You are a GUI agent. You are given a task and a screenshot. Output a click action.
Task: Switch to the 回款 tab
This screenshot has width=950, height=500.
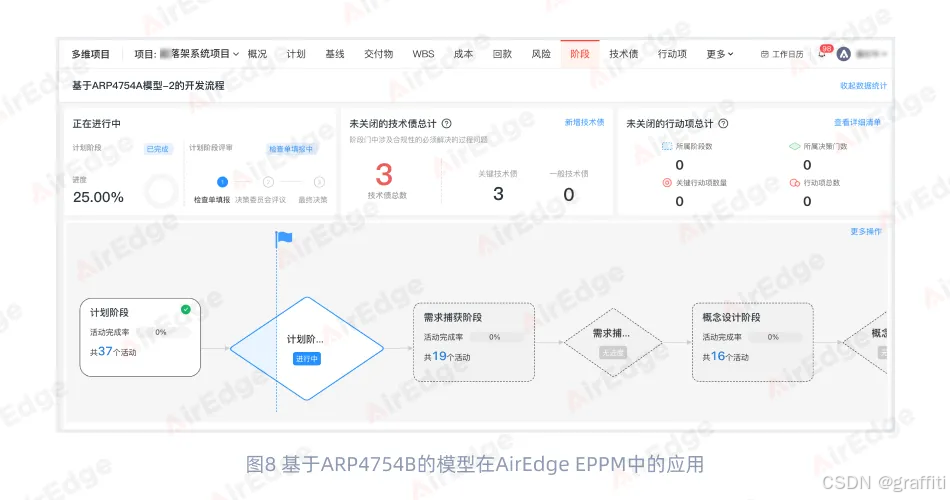(502, 54)
